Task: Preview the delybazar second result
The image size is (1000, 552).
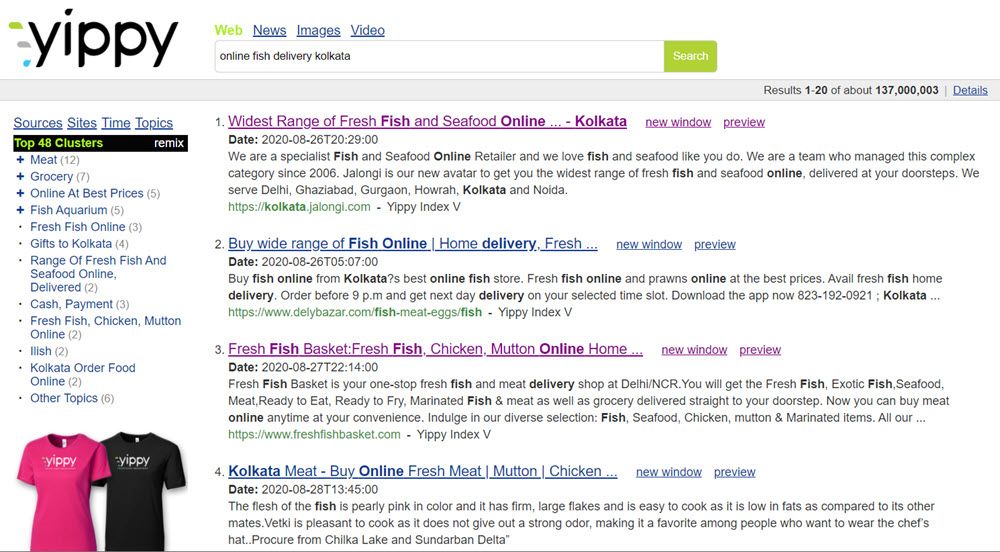Action: point(715,245)
